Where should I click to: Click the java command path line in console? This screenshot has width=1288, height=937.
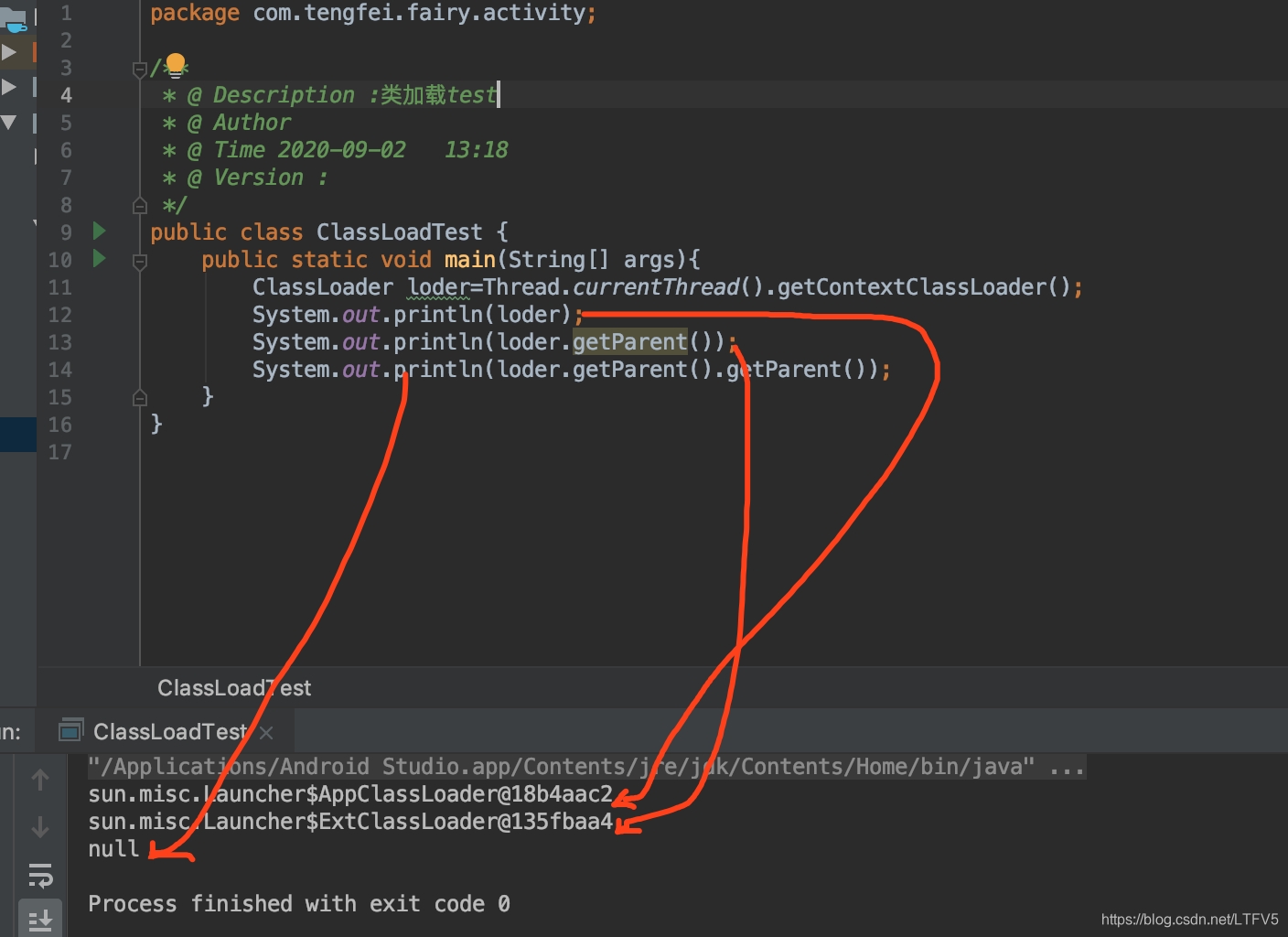pos(586,767)
